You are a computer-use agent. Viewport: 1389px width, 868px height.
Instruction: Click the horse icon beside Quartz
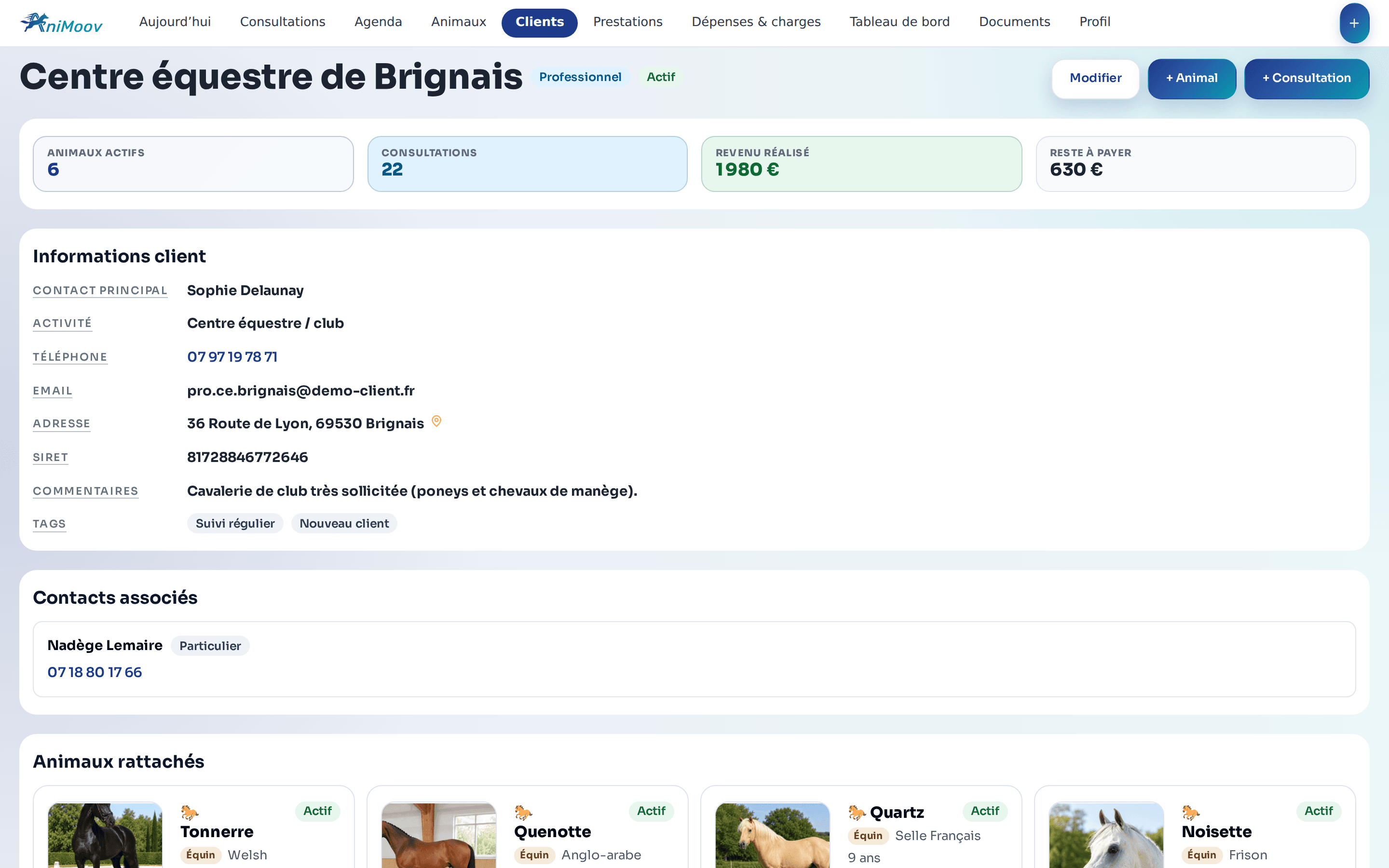[x=857, y=813]
